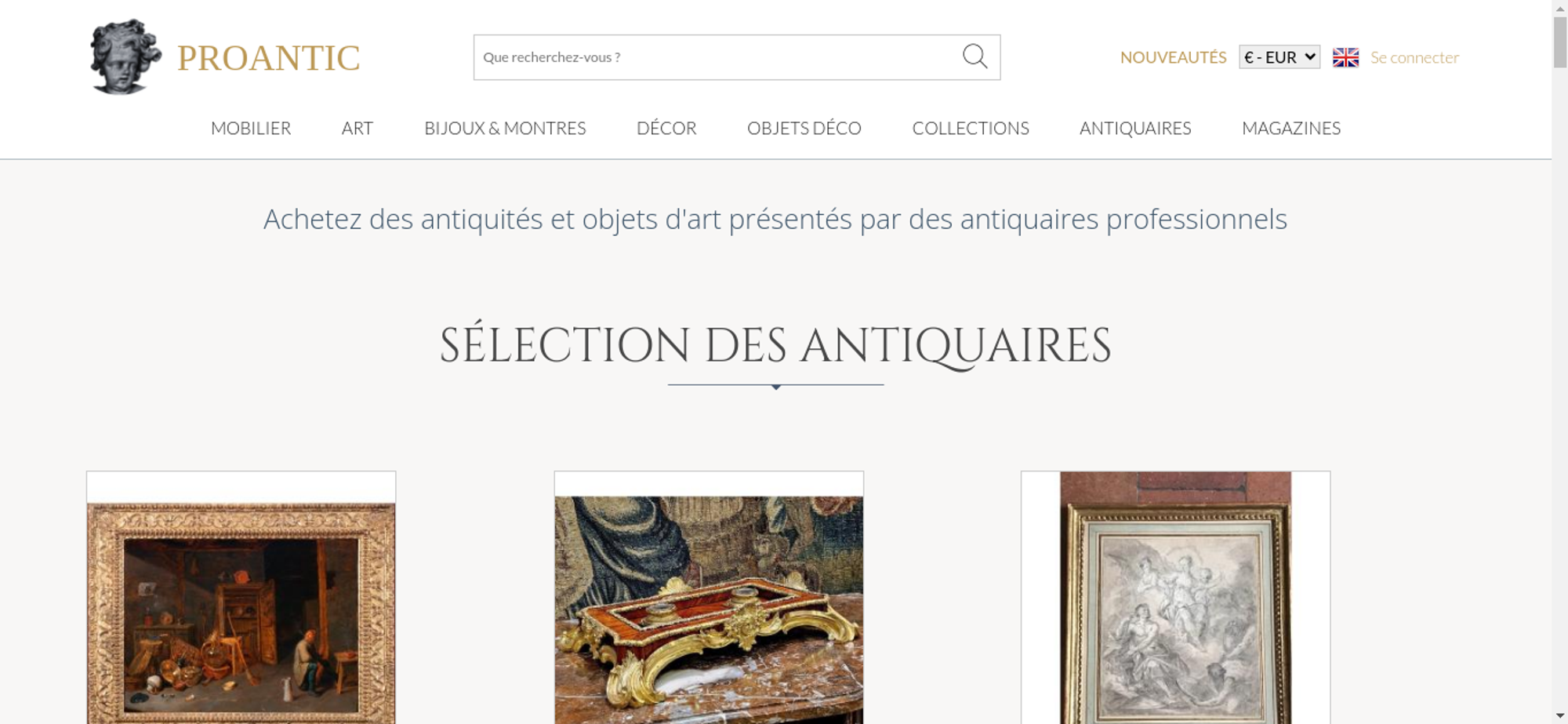Switch language via the UK flag icon
Screen dimensions: 1568x724
point(1345,57)
